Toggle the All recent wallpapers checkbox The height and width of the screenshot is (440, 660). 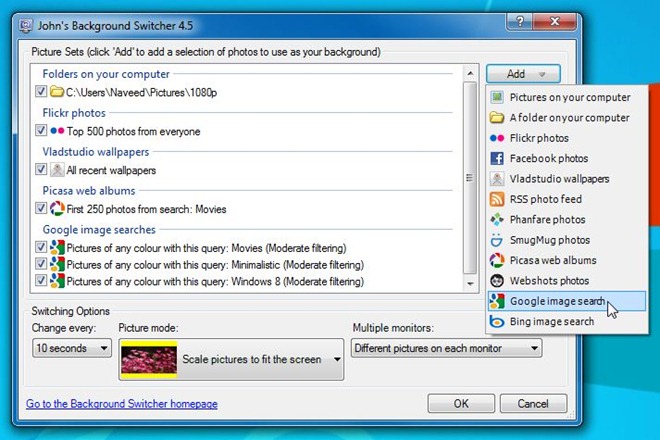(x=41, y=169)
